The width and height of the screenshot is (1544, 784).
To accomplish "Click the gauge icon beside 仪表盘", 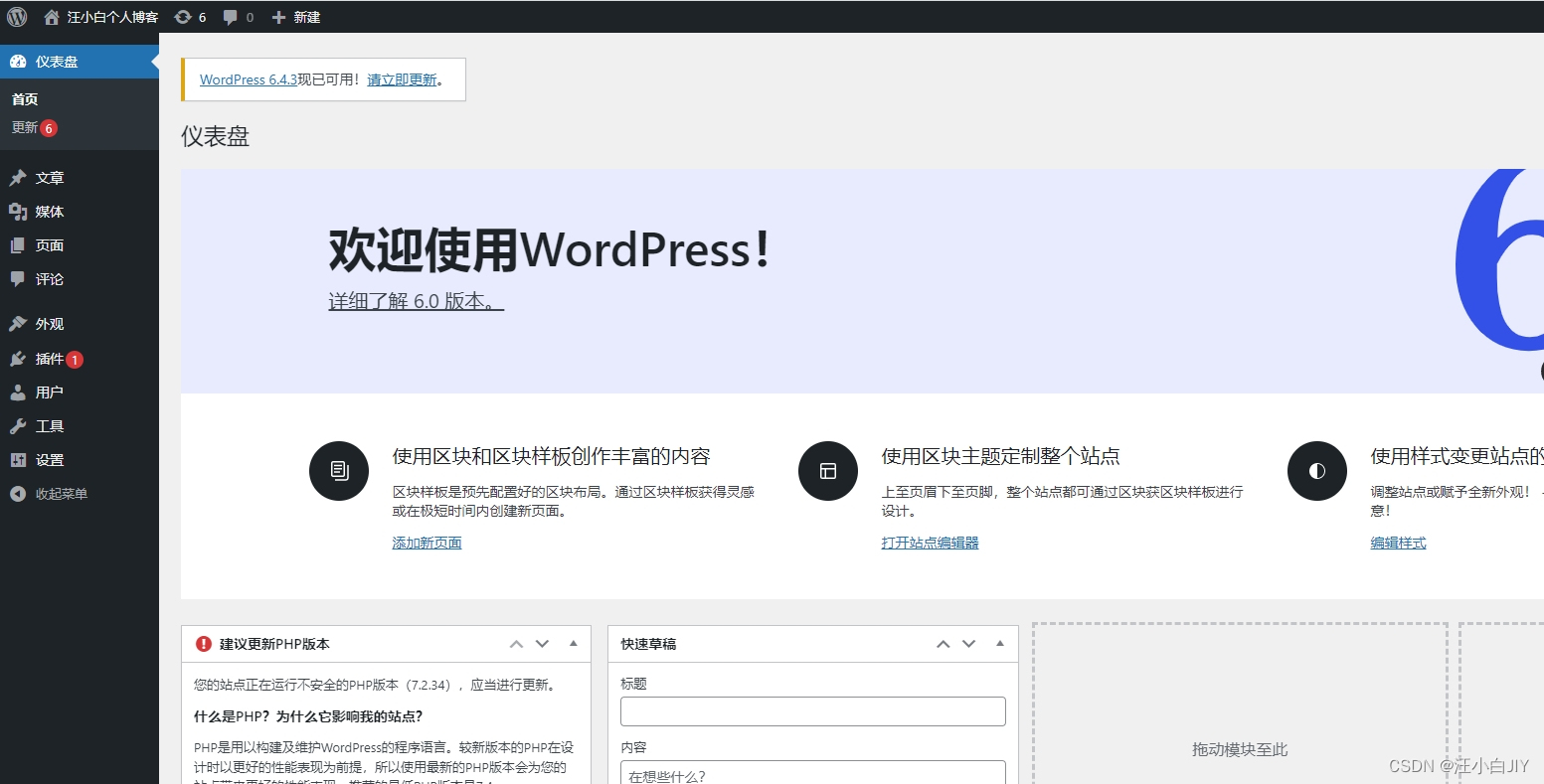I will tap(18, 62).
